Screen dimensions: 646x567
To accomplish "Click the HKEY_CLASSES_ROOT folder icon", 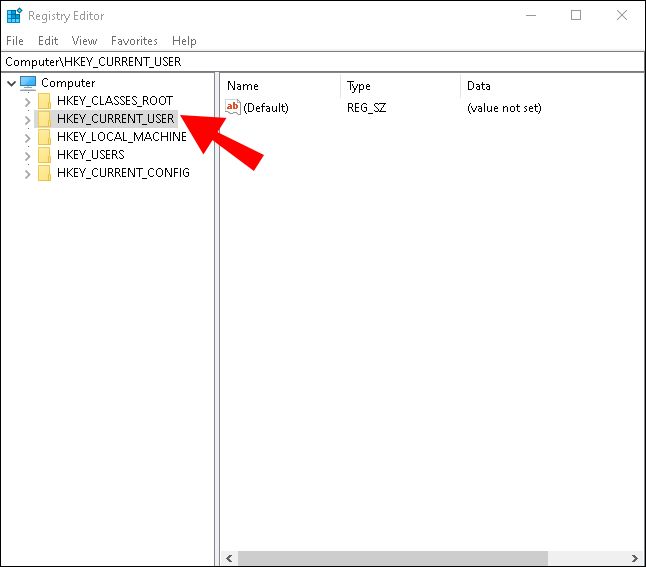I will (x=44, y=101).
